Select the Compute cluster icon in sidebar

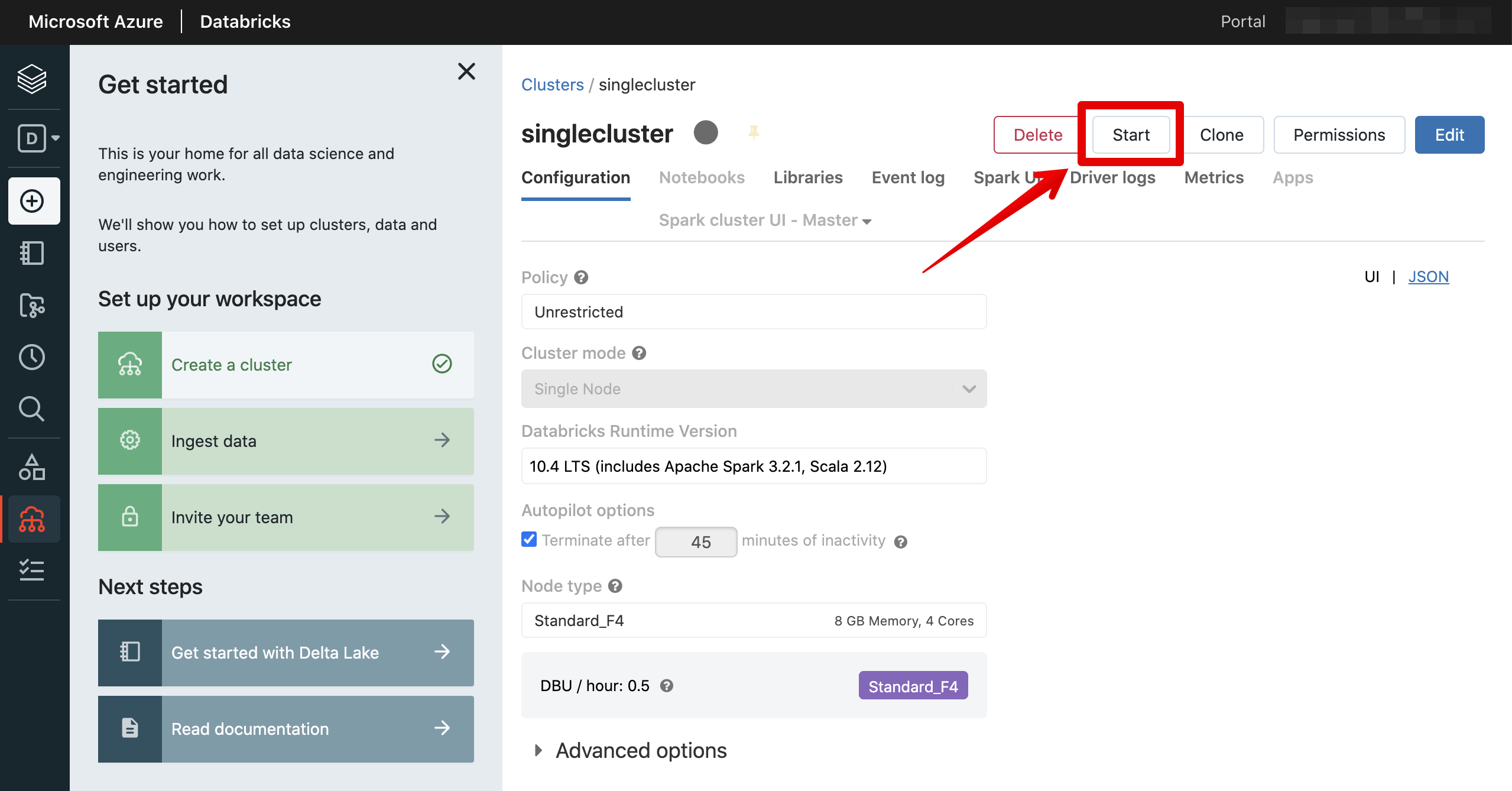point(32,519)
